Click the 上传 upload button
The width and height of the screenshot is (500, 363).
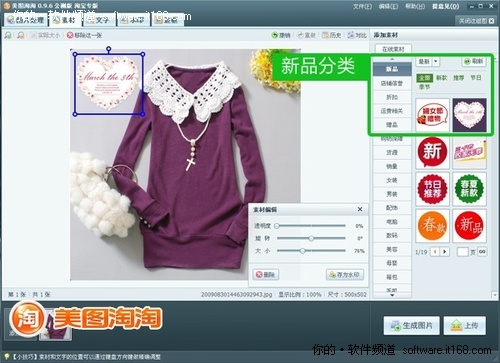pos(465,325)
